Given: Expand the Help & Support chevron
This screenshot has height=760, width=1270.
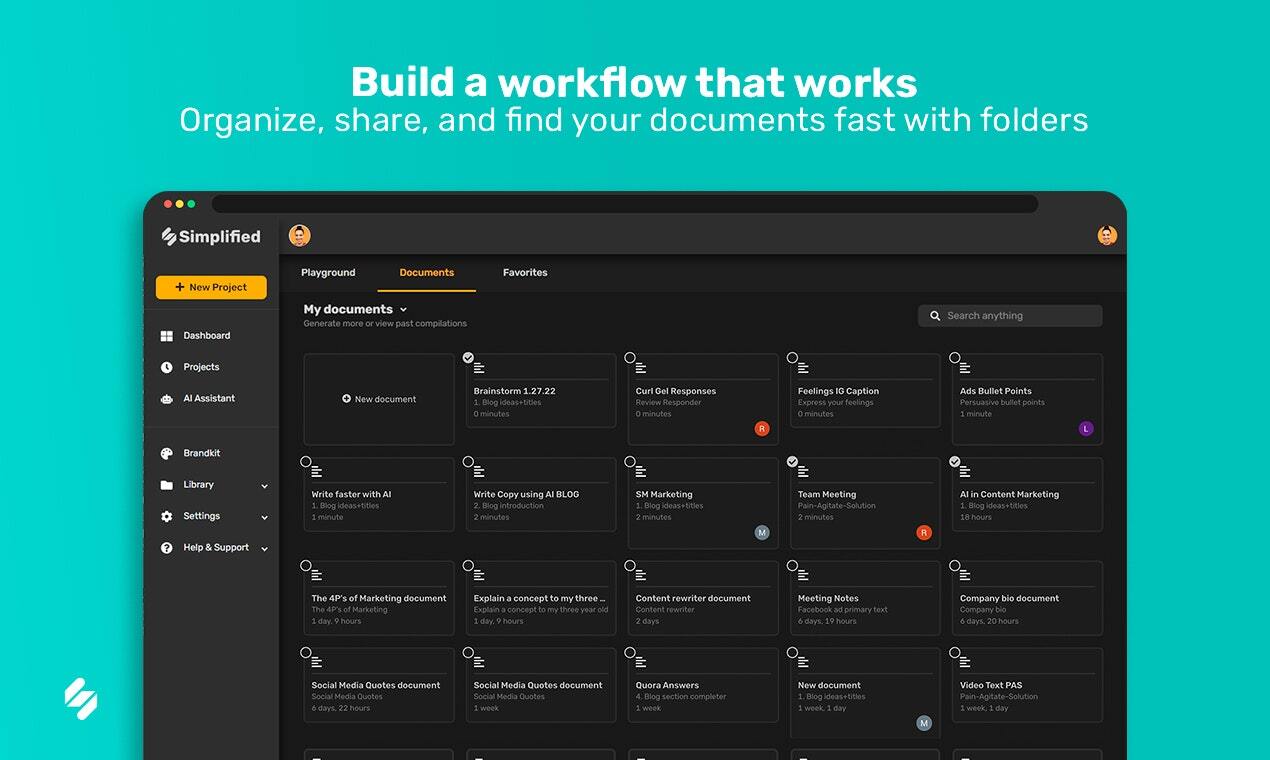Looking at the screenshot, I should pos(265,549).
